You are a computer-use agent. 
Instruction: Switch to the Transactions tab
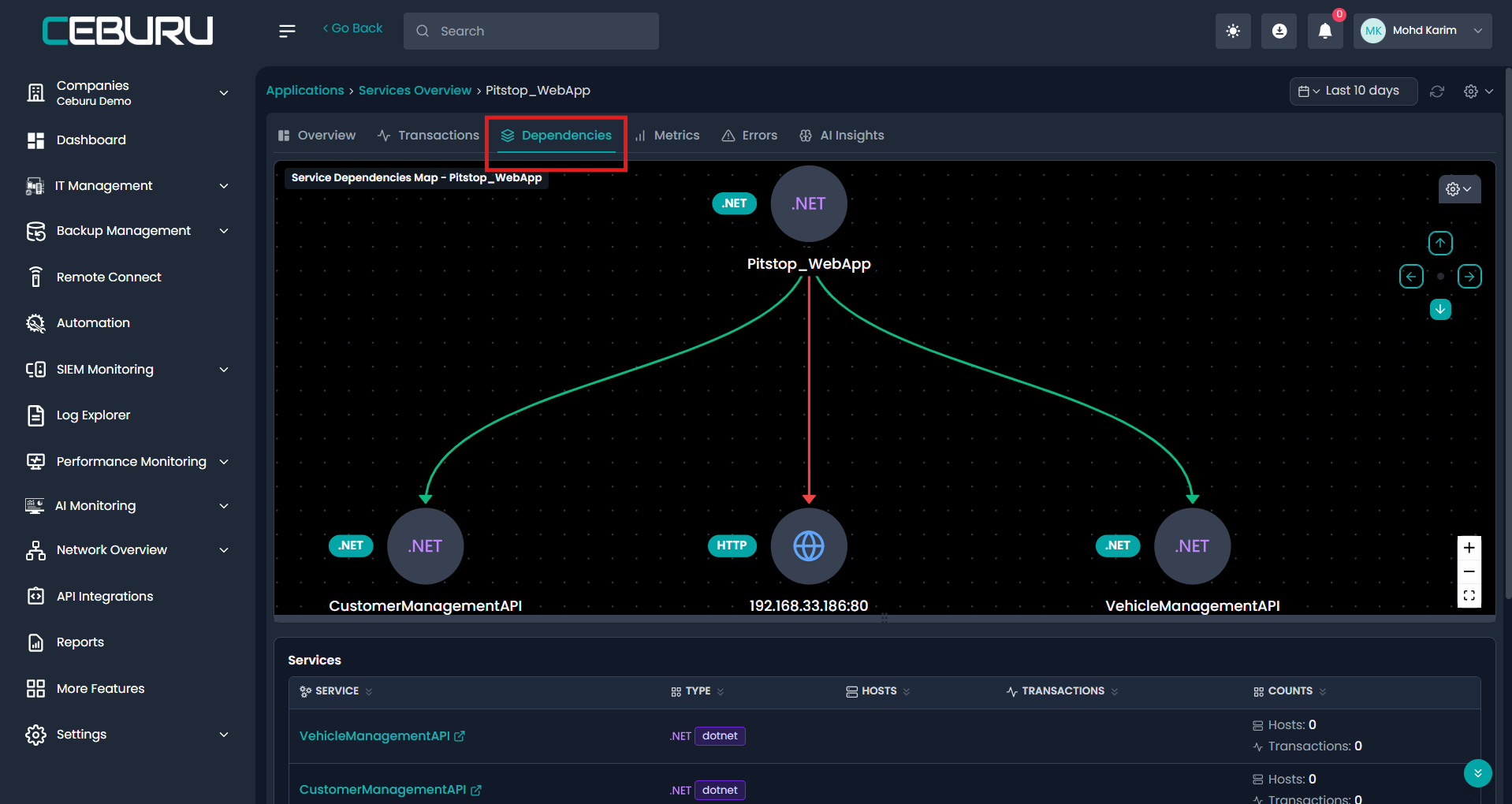[x=428, y=136]
